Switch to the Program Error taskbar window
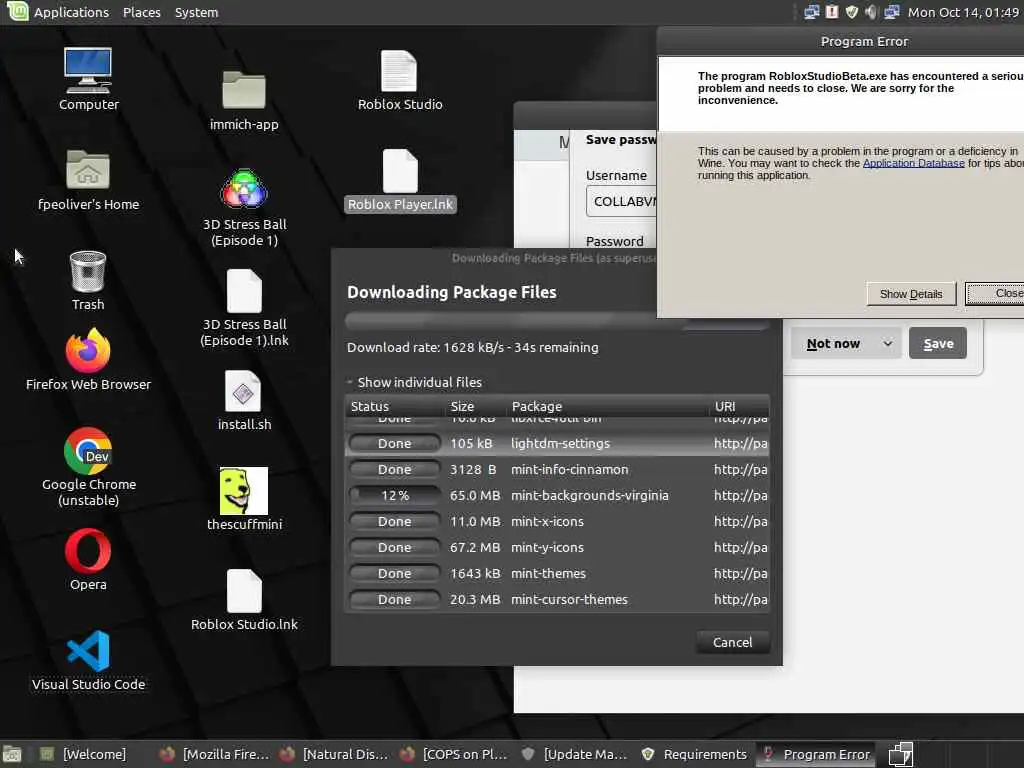Screen dimensions: 1024x768 tap(815, 754)
